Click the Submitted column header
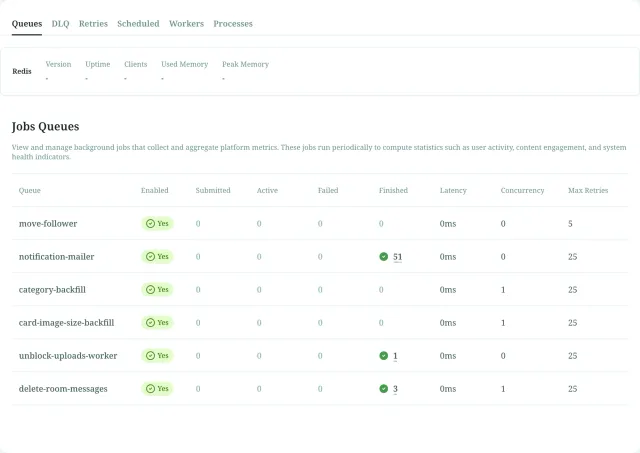The width and height of the screenshot is (640, 453). pos(213,190)
